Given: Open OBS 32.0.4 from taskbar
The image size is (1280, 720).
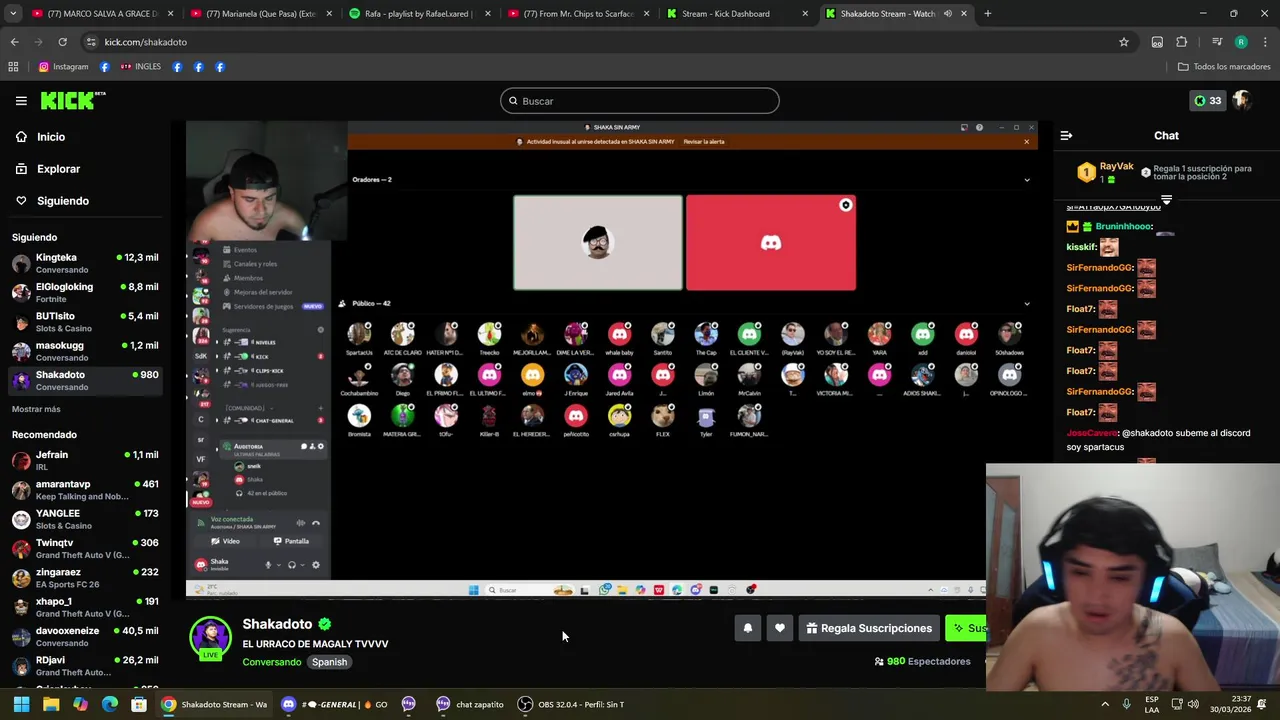Looking at the screenshot, I should click(572, 704).
